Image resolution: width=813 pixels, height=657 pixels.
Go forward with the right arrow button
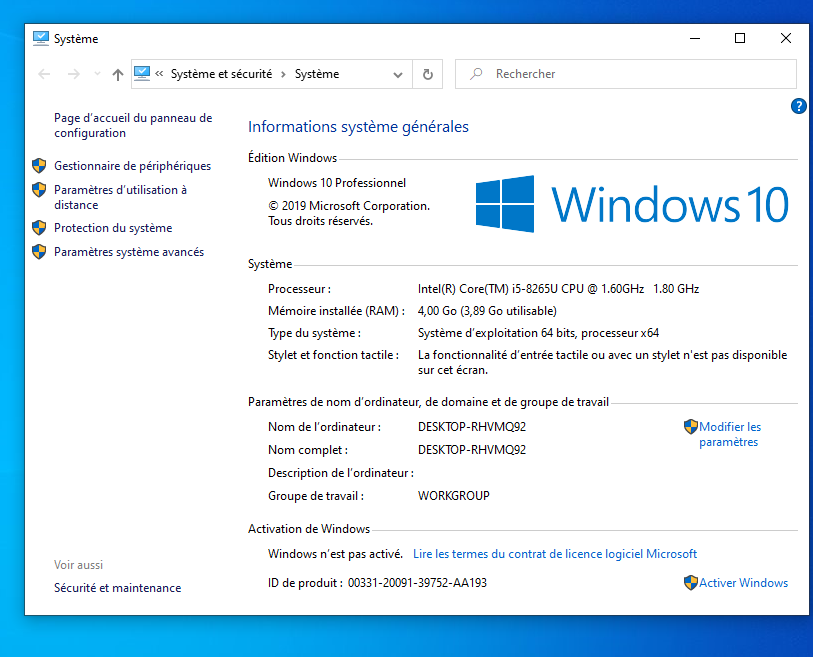pyautogui.click(x=74, y=74)
